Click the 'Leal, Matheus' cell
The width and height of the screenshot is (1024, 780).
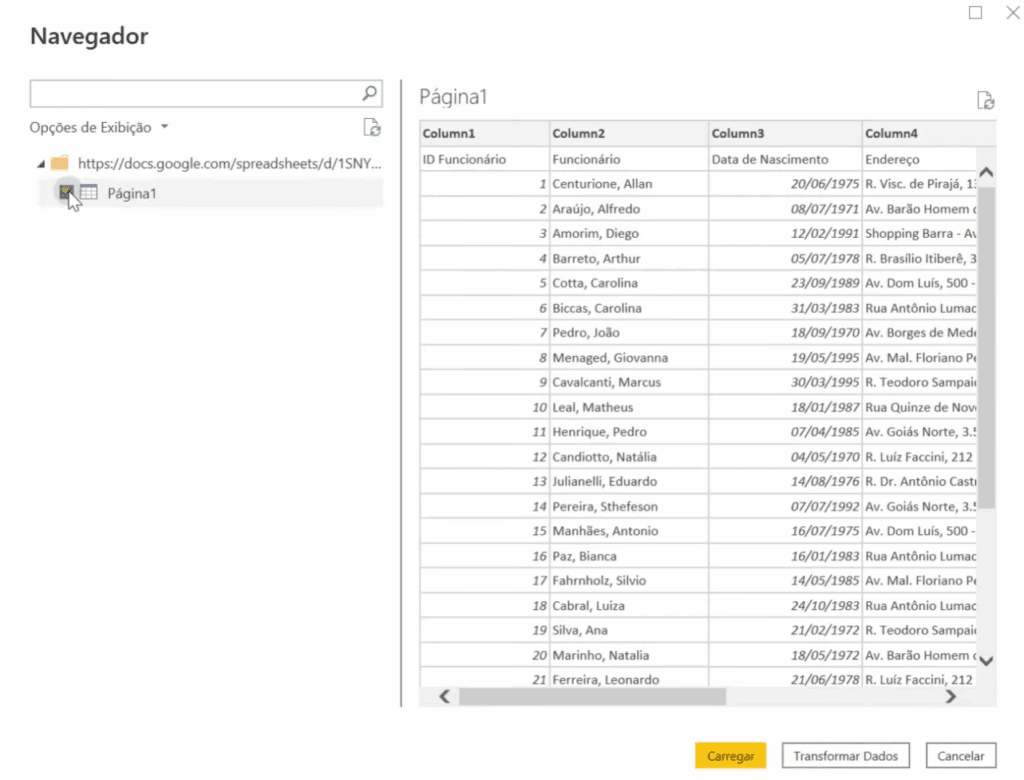pos(629,408)
